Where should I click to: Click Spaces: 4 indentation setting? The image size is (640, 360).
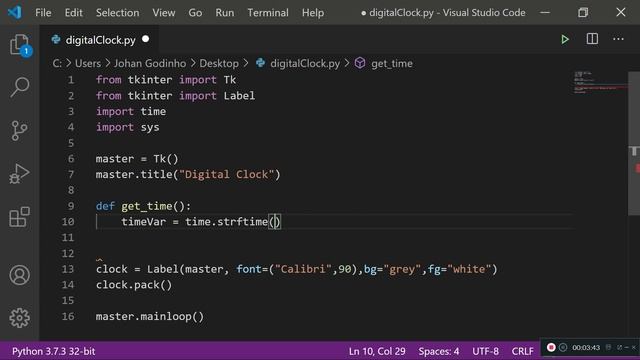tap(439, 351)
